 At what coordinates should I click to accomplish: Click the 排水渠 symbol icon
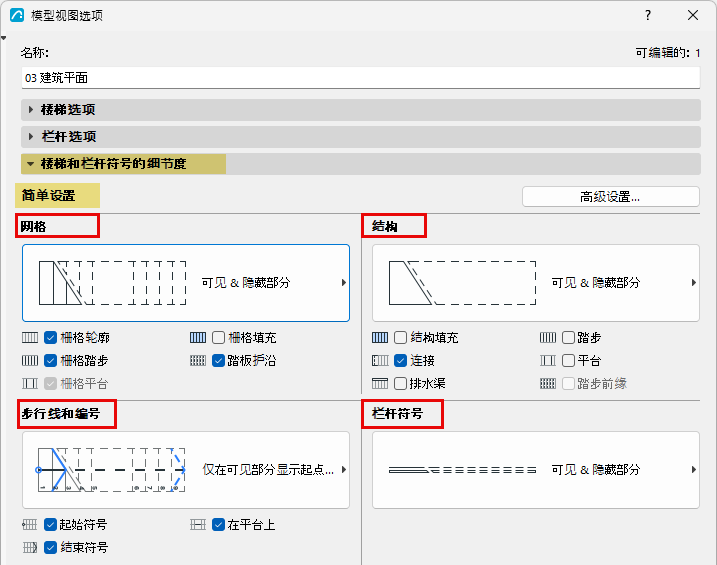[380, 384]
